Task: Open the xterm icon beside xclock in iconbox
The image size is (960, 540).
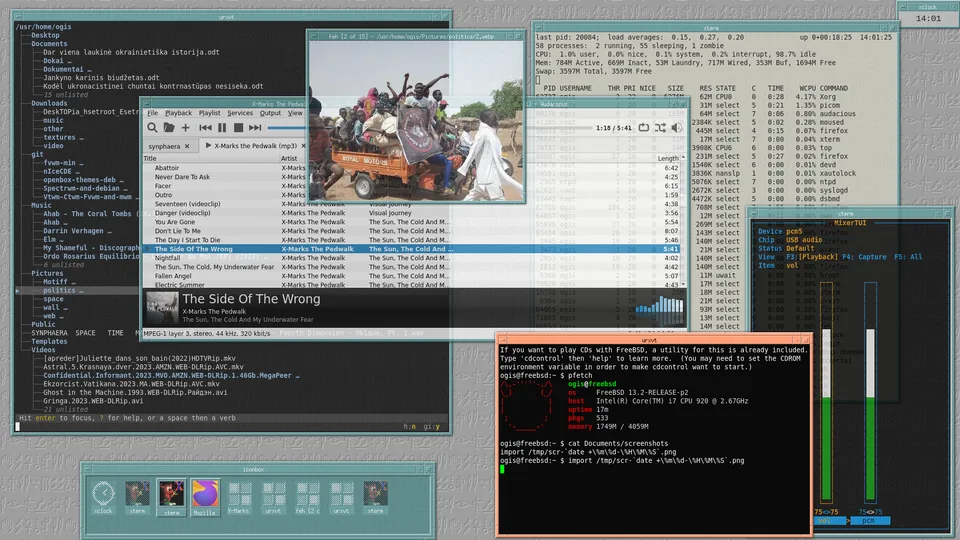Action: [137, 497]
